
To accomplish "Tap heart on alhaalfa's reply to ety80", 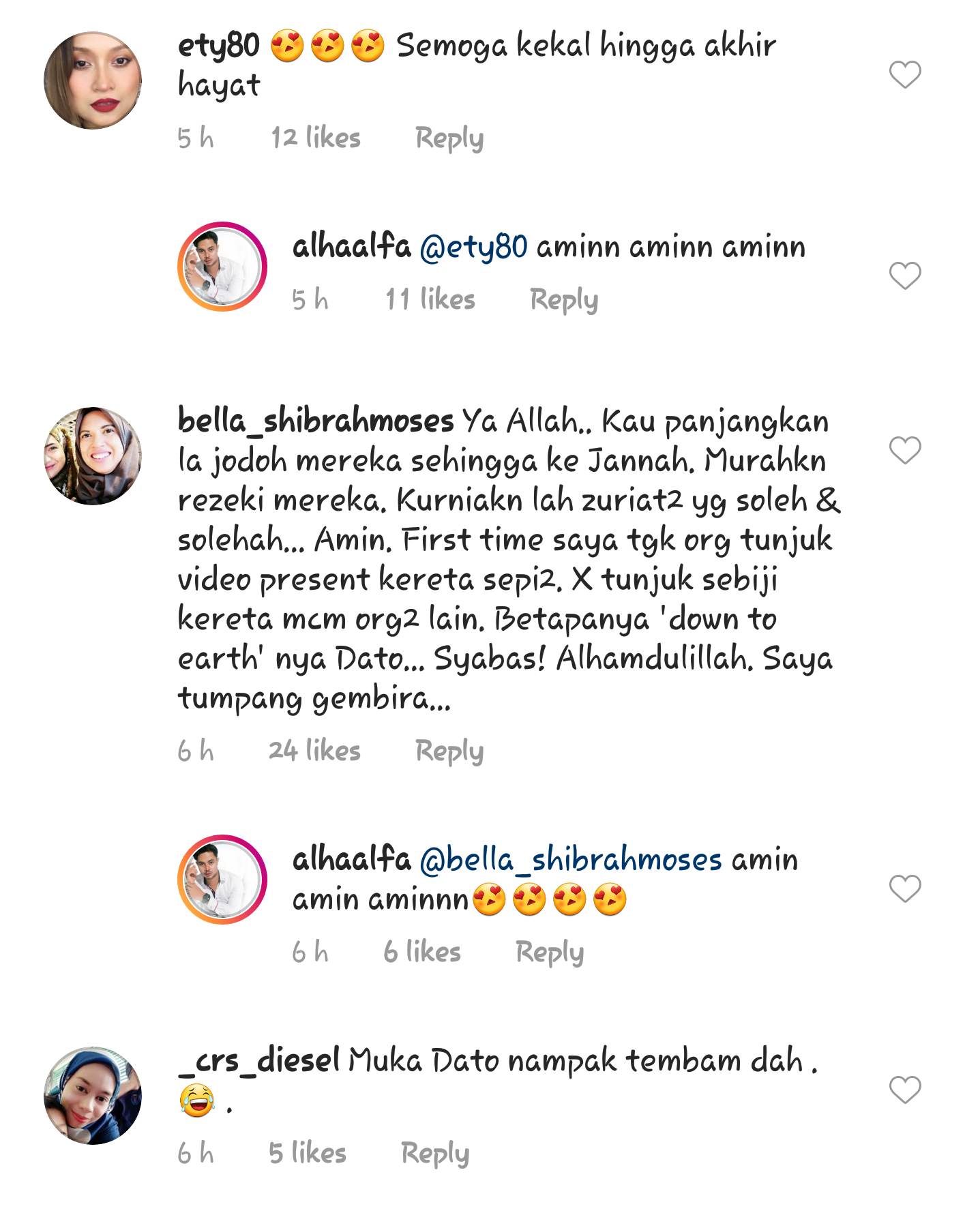I will pyautogui.click(x=905, y=275).
